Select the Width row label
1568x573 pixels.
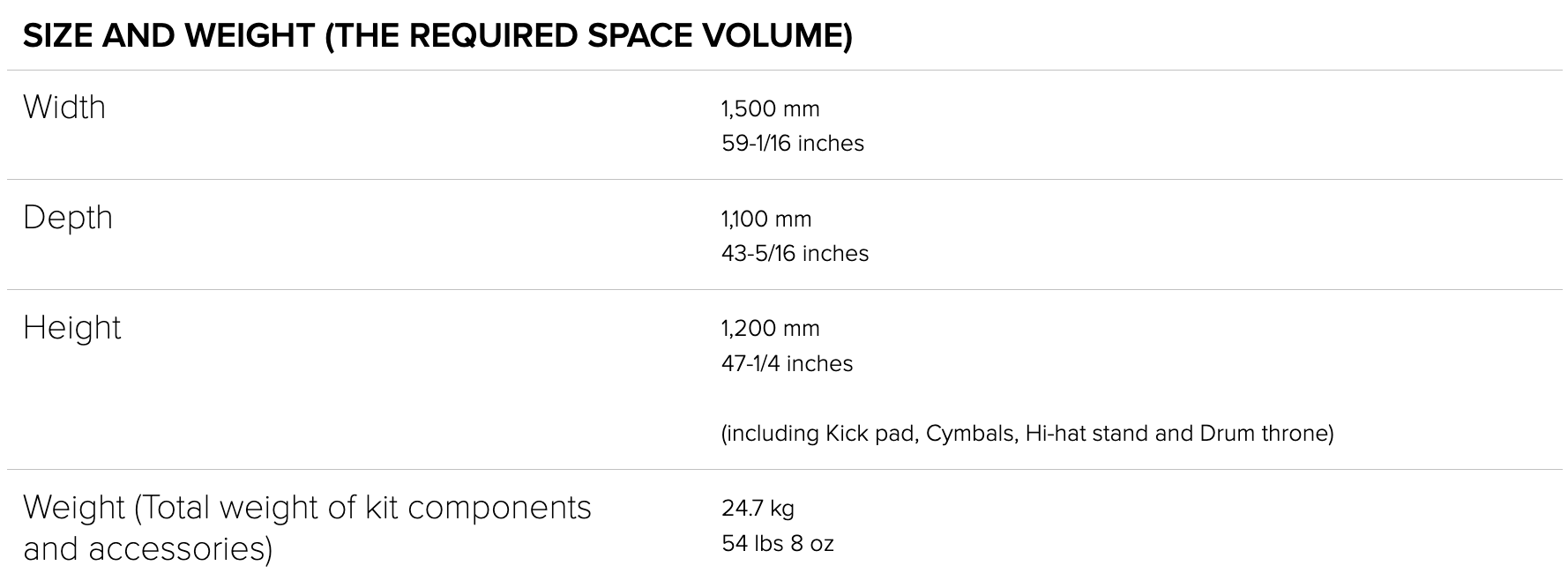point(64,108)
